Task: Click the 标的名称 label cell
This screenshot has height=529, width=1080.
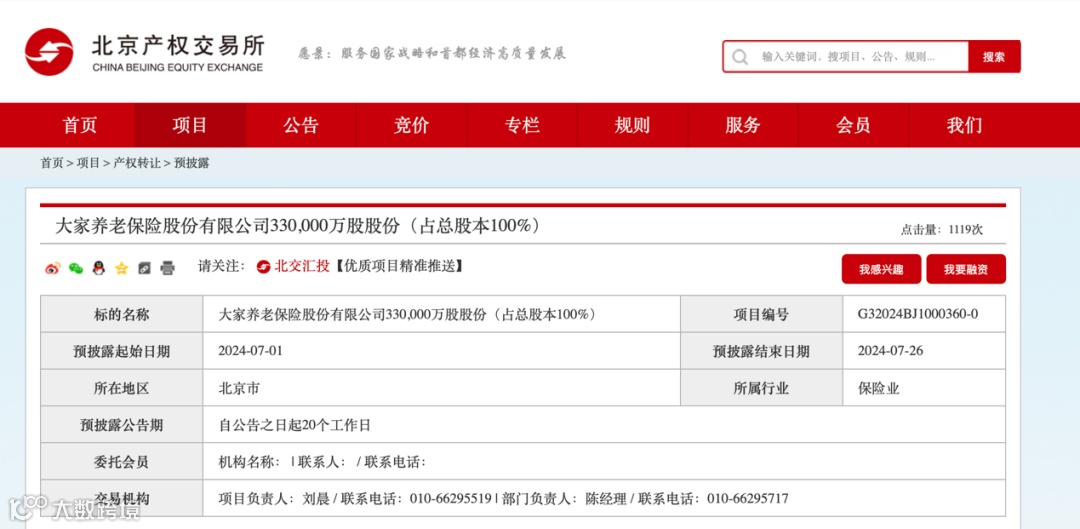Action: [122, 315]
